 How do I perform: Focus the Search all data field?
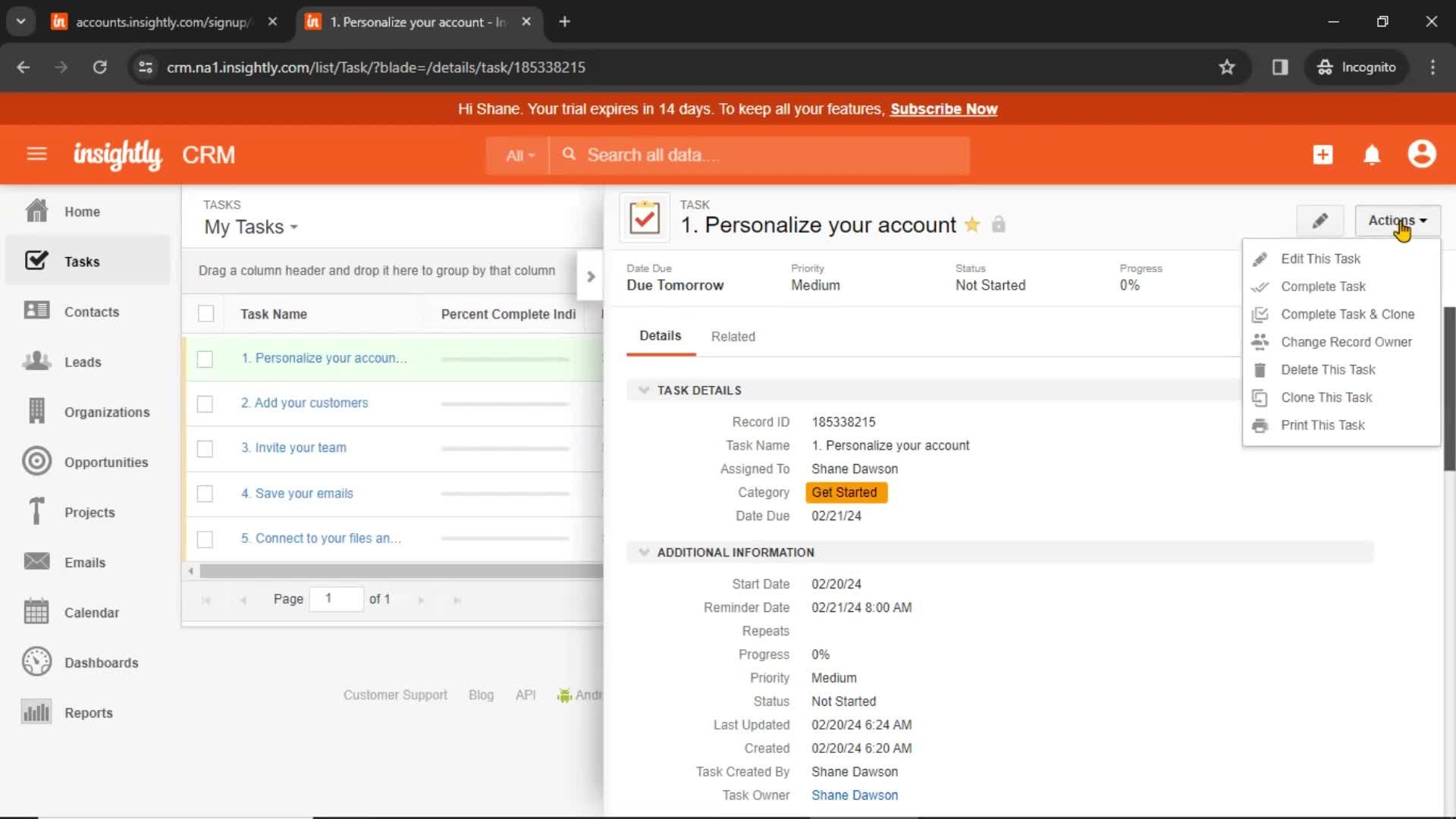click(x=759, y=155)
